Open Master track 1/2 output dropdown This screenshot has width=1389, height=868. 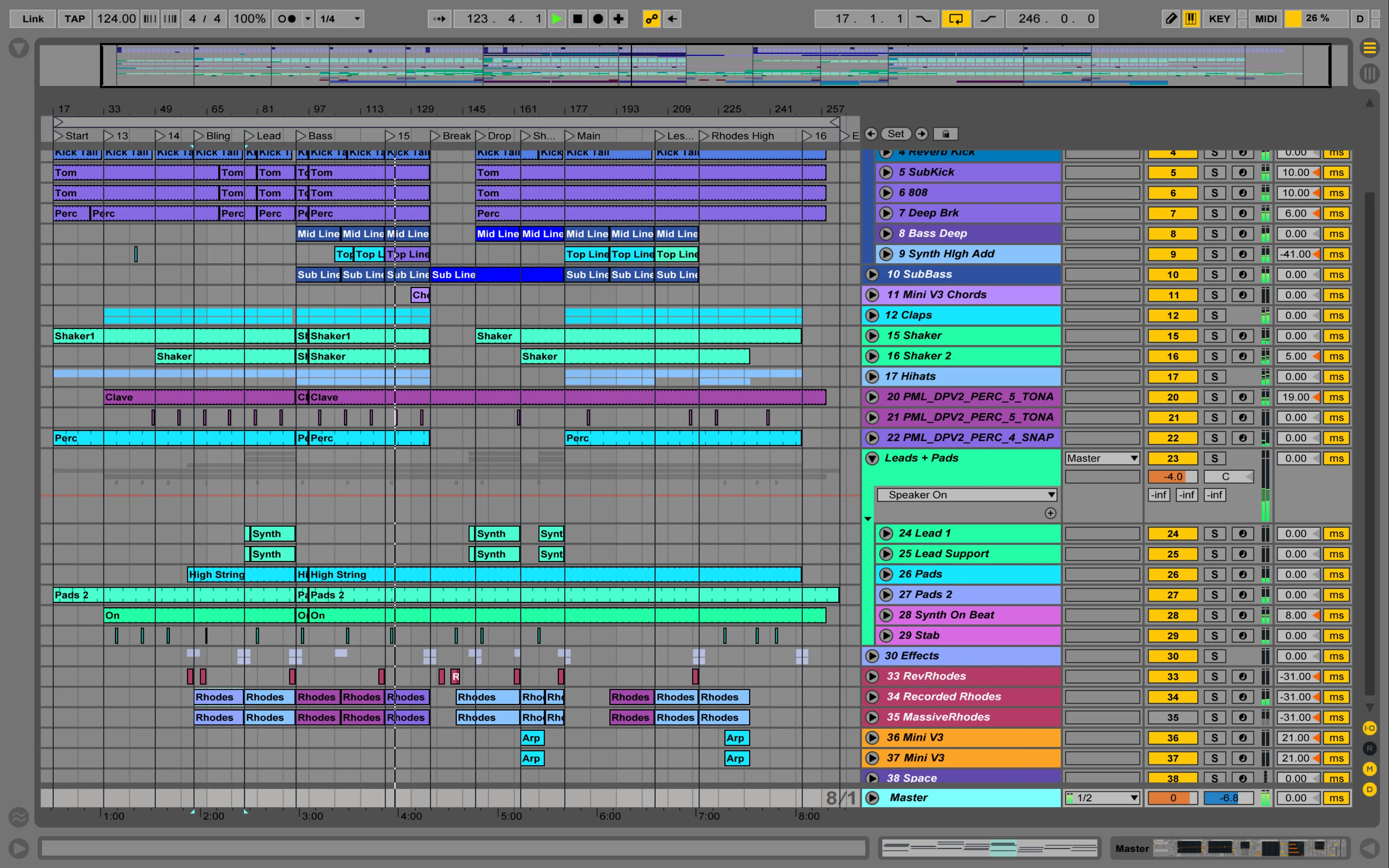click(1102, 797)
